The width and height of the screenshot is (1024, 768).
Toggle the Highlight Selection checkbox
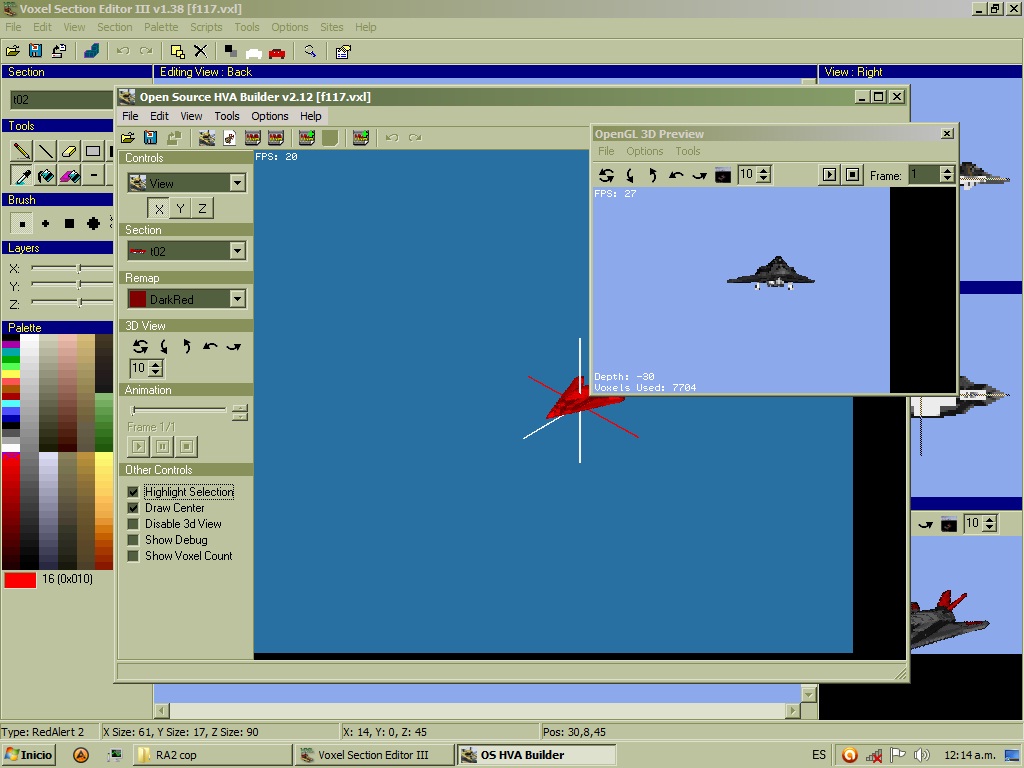point(133,492)
